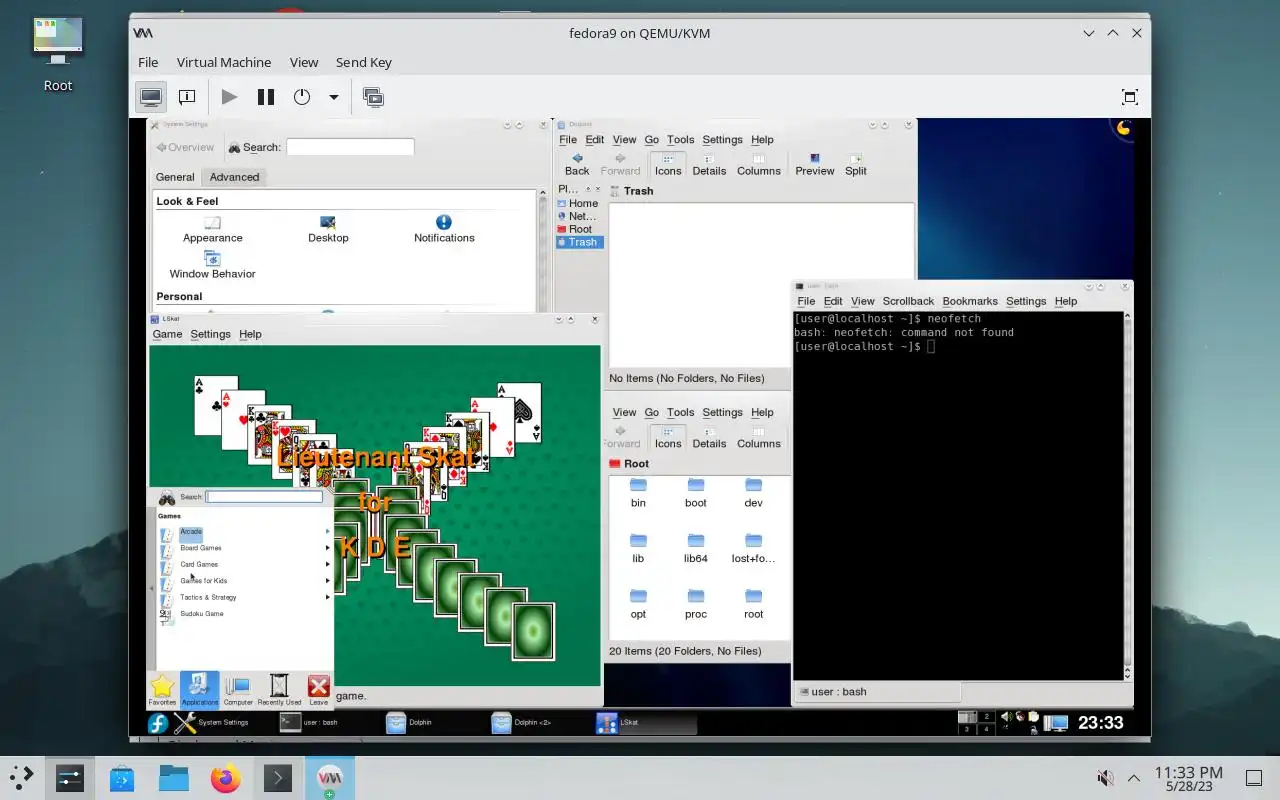This screenshot has width=1280, height=800.
Task: Switch to Recently Used tab in Kickoff
Action: click(x=279, y=690)
